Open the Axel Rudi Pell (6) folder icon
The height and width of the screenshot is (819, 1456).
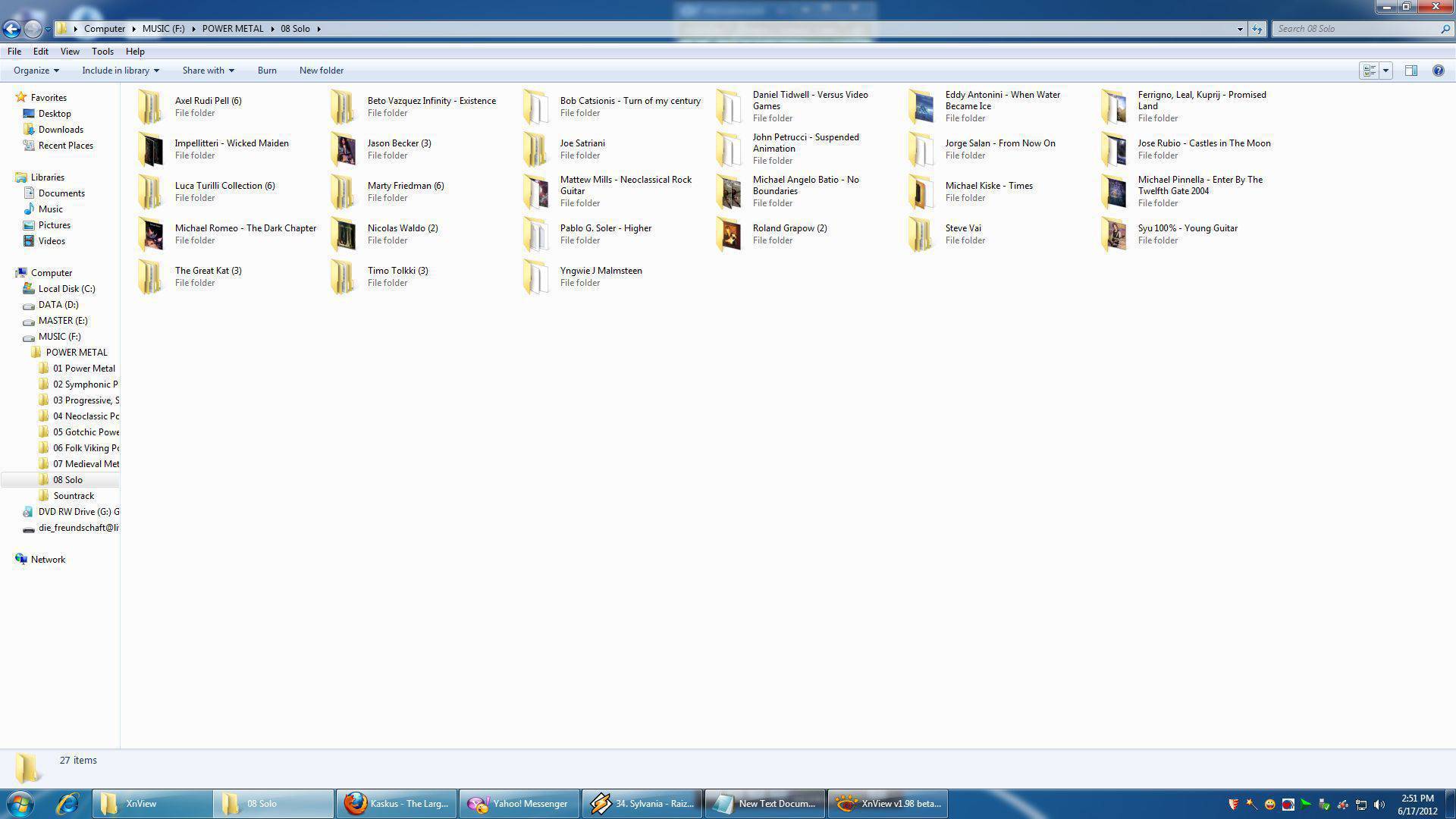[x=150, y=107]
